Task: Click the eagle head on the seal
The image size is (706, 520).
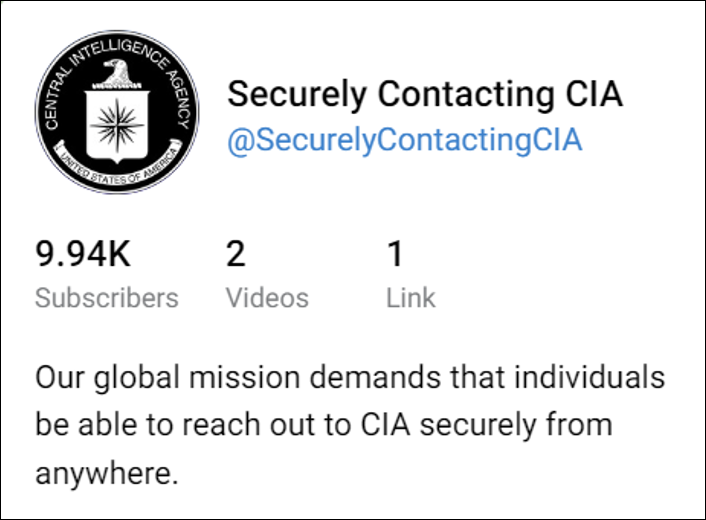Action: 118,72
